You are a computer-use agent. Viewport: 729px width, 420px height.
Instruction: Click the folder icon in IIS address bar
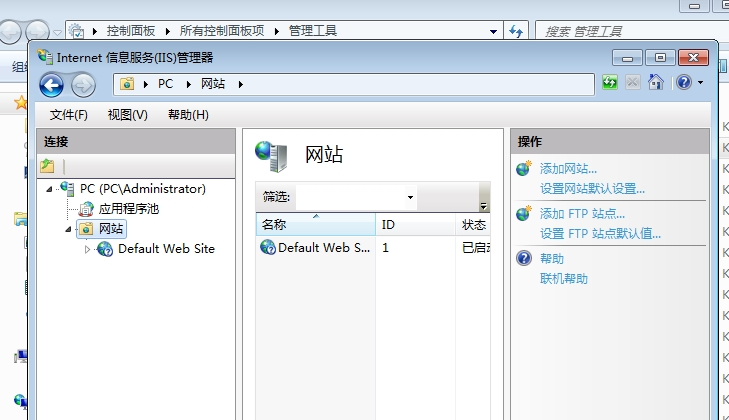coord(127,84)
